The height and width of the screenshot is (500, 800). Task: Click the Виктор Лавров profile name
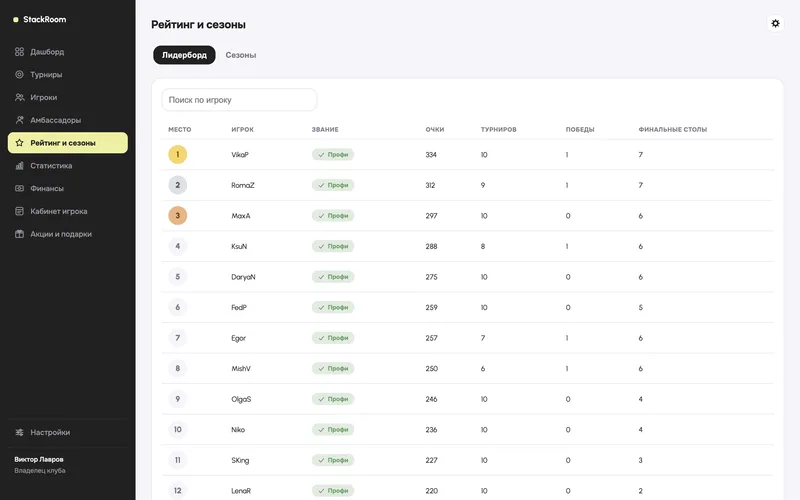tap(39, 459)
